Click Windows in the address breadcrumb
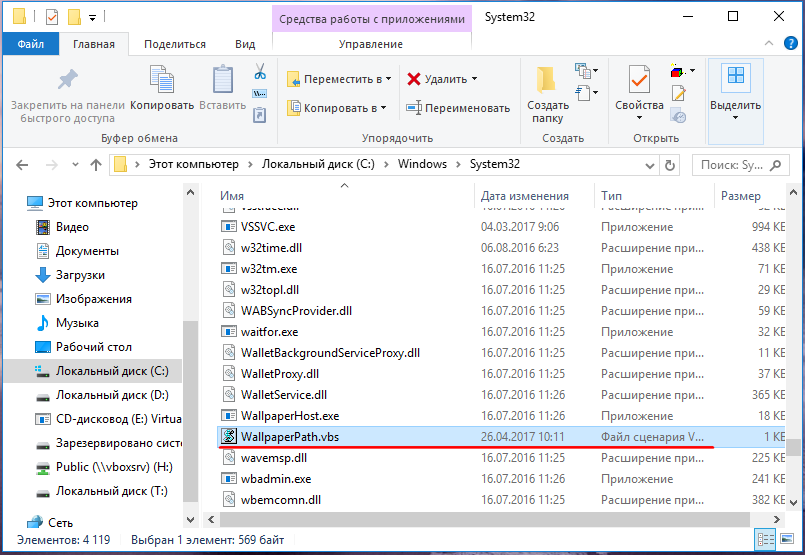This screenshot has height=555, width=805. [422, 164]
